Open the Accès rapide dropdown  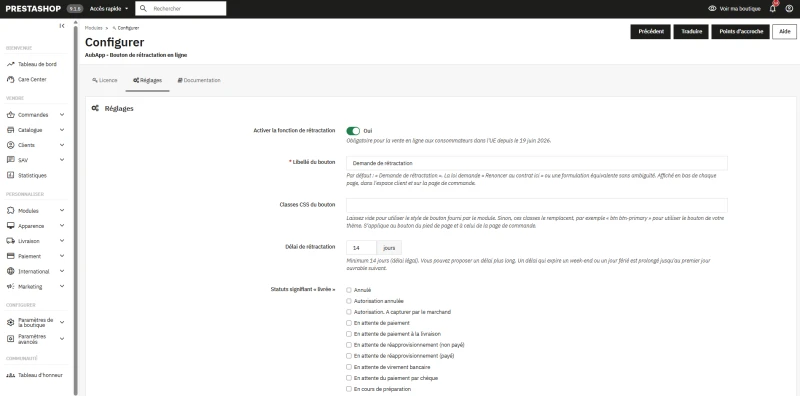click(109, 9)
